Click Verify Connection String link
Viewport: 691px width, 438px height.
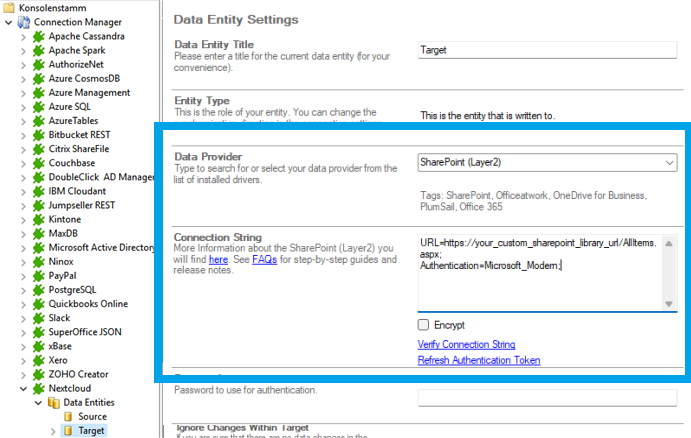tap(466, 345)
